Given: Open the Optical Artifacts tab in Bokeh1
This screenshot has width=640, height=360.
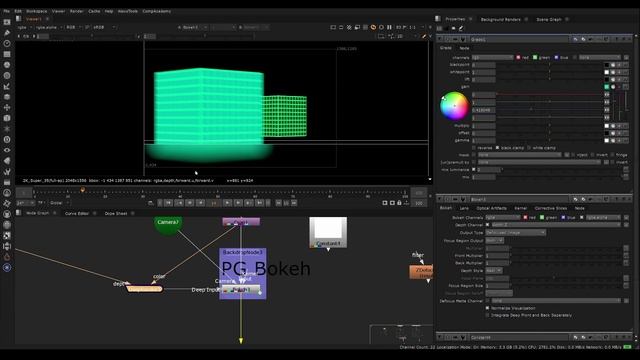Looking at the screenshot, I should coord(491,208).
